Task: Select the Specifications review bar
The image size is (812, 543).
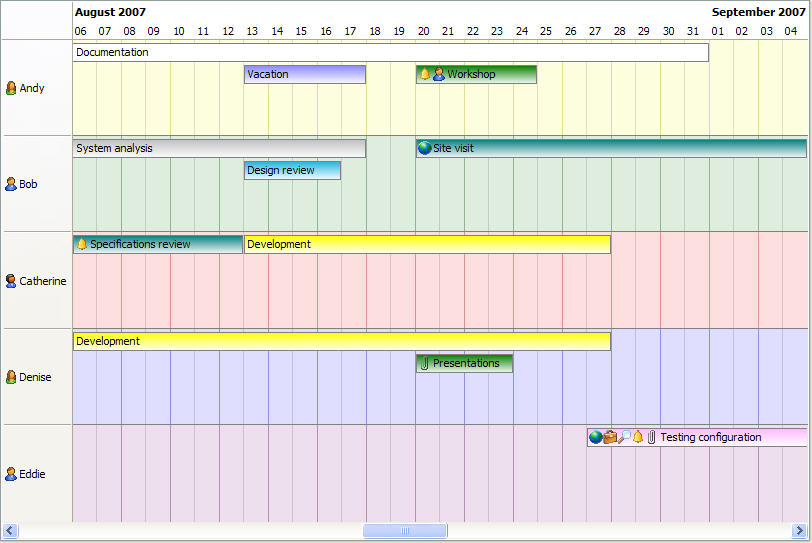Action: point(158,244)
